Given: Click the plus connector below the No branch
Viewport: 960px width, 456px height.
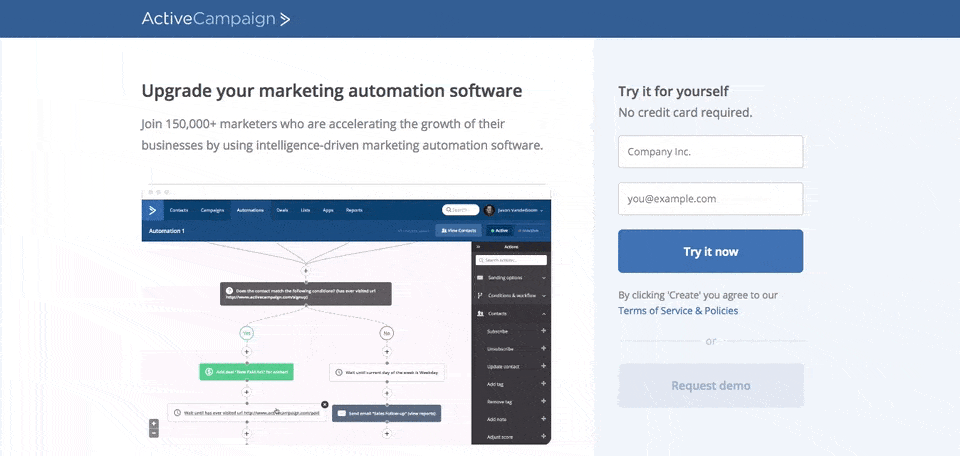Looking at the screenshot, I should click(386, 351).
